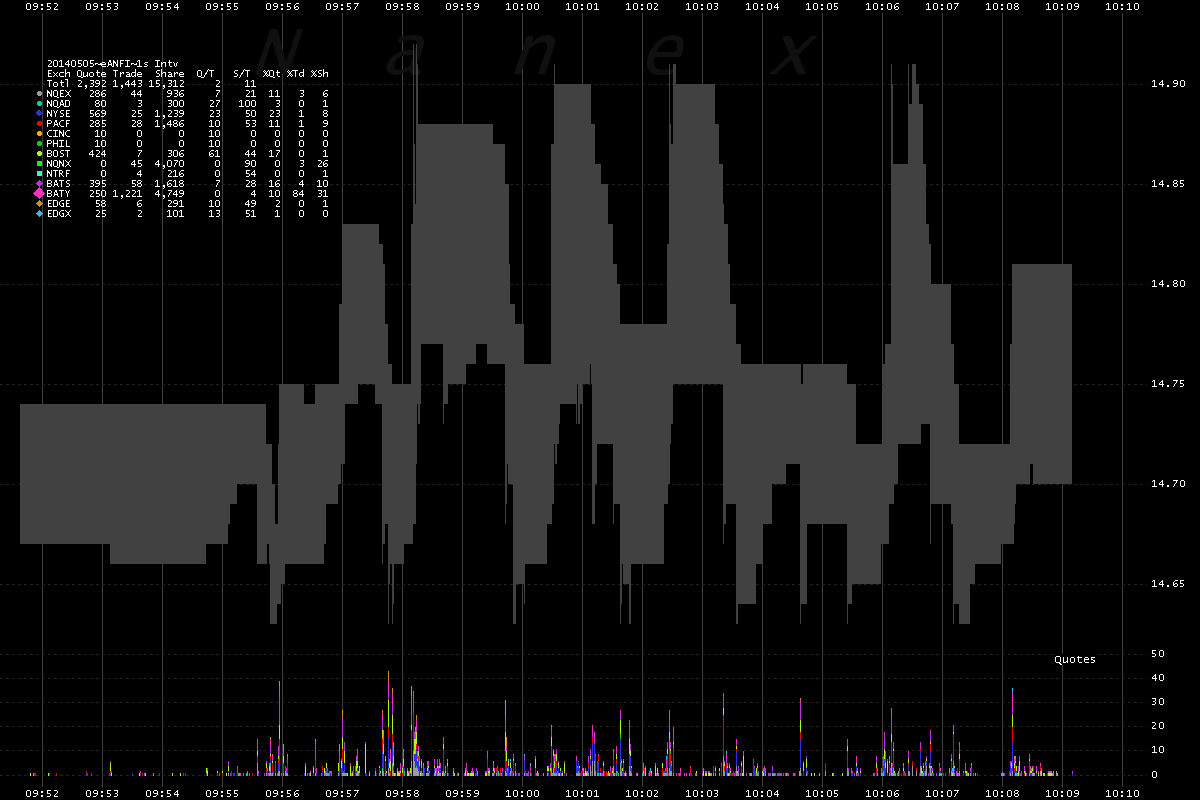This screenshot has height=800, width=1200.
Task: Click the %Sh column header
Action: (320, 73)
